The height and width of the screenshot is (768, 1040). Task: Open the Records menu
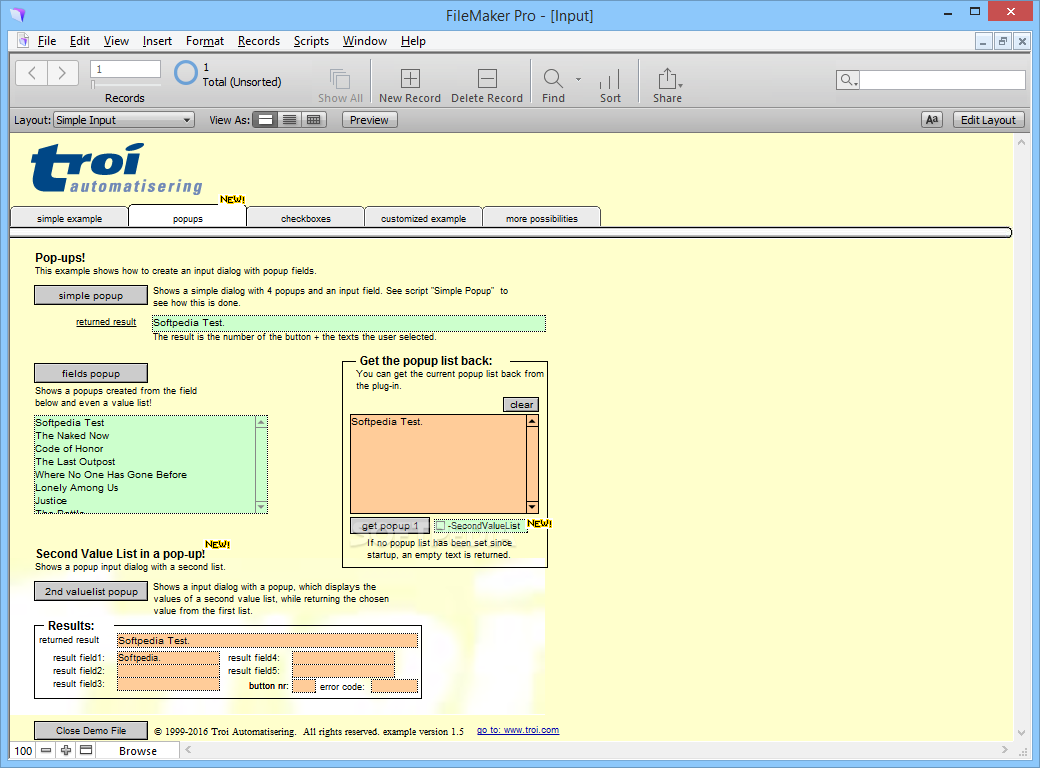pyautogui.click(x=259, y=41)
